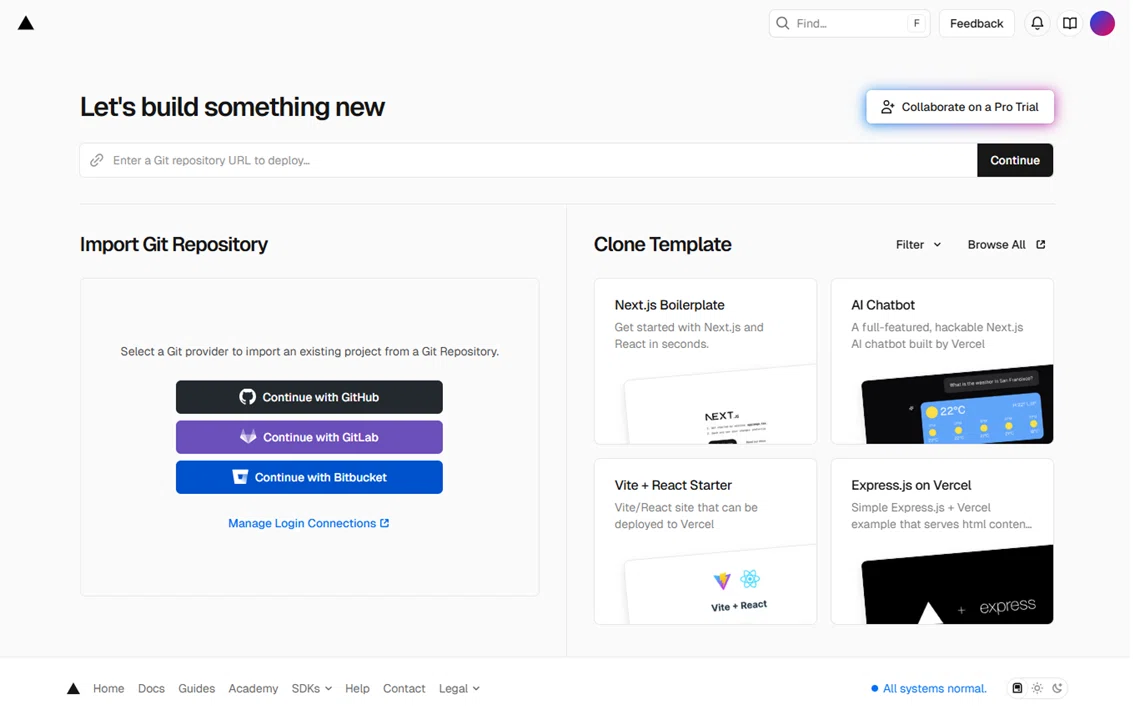Select the Next.js Boilerplate template
Screen dimensions: 1133x720
(x=705, y=361)
